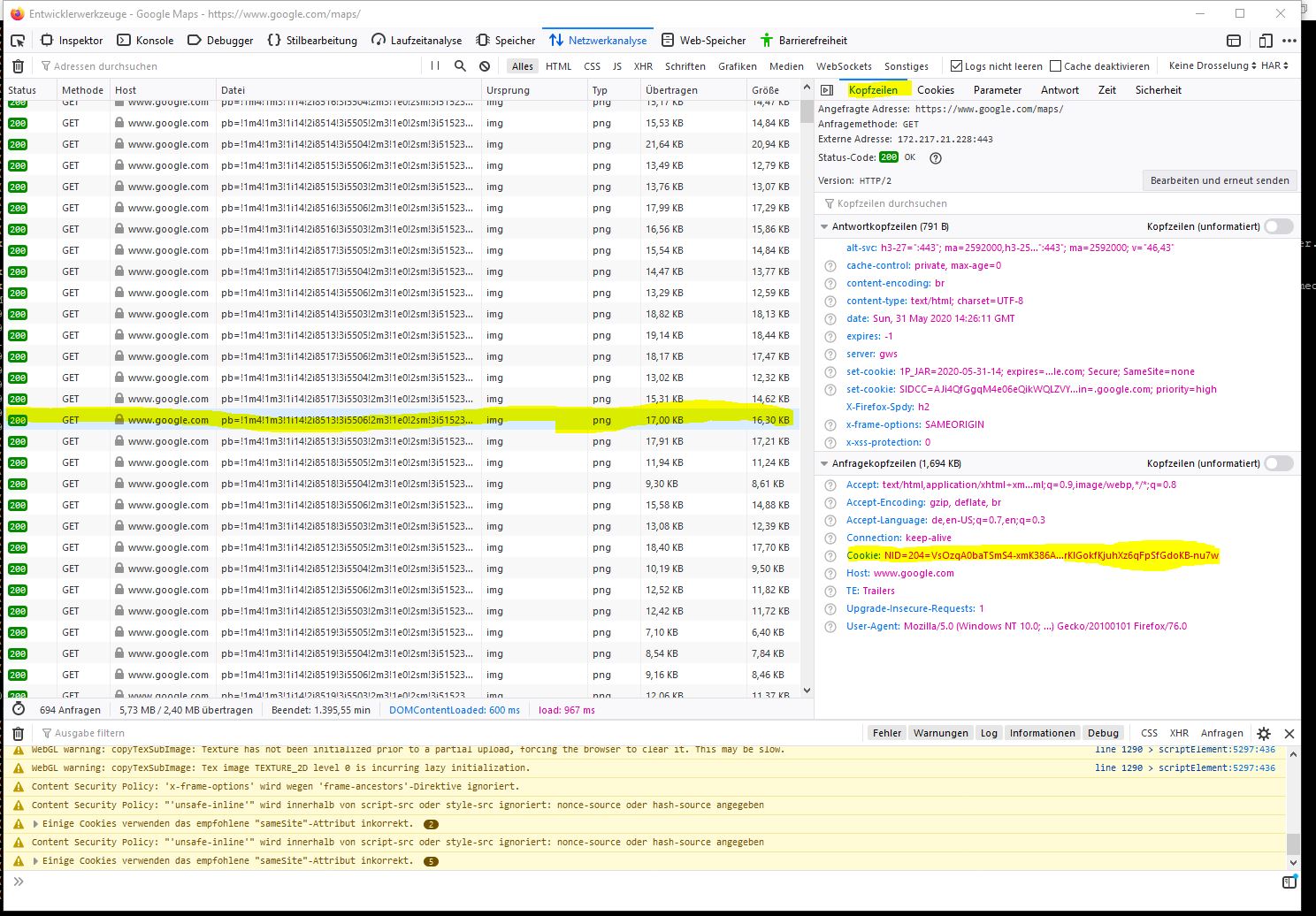Screen dimensions: 1316x916
Task: Toggle the Warnungen console filter
Action: [940, 733]
